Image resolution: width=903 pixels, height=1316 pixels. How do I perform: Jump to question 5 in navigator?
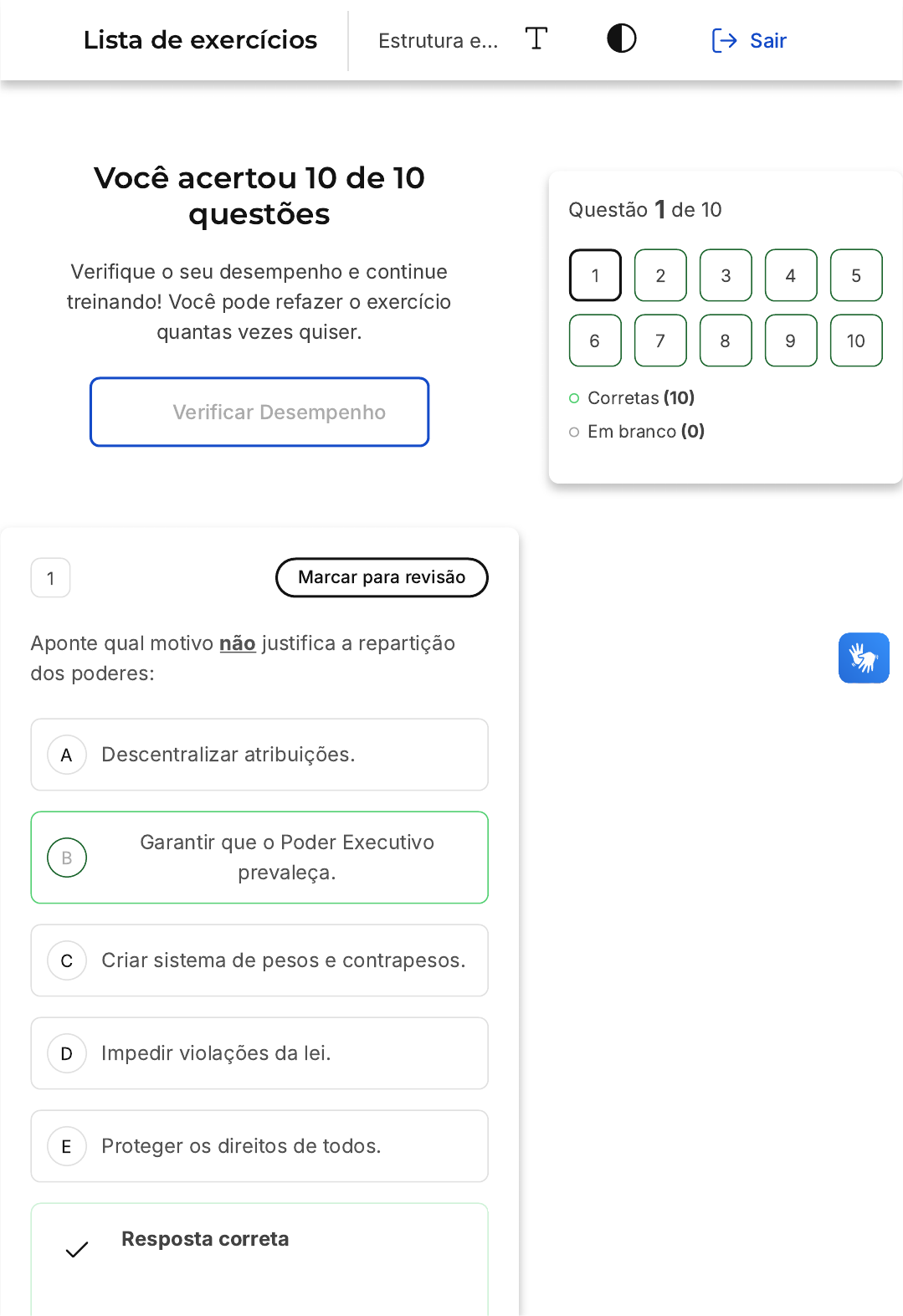[x=856, y=275]
